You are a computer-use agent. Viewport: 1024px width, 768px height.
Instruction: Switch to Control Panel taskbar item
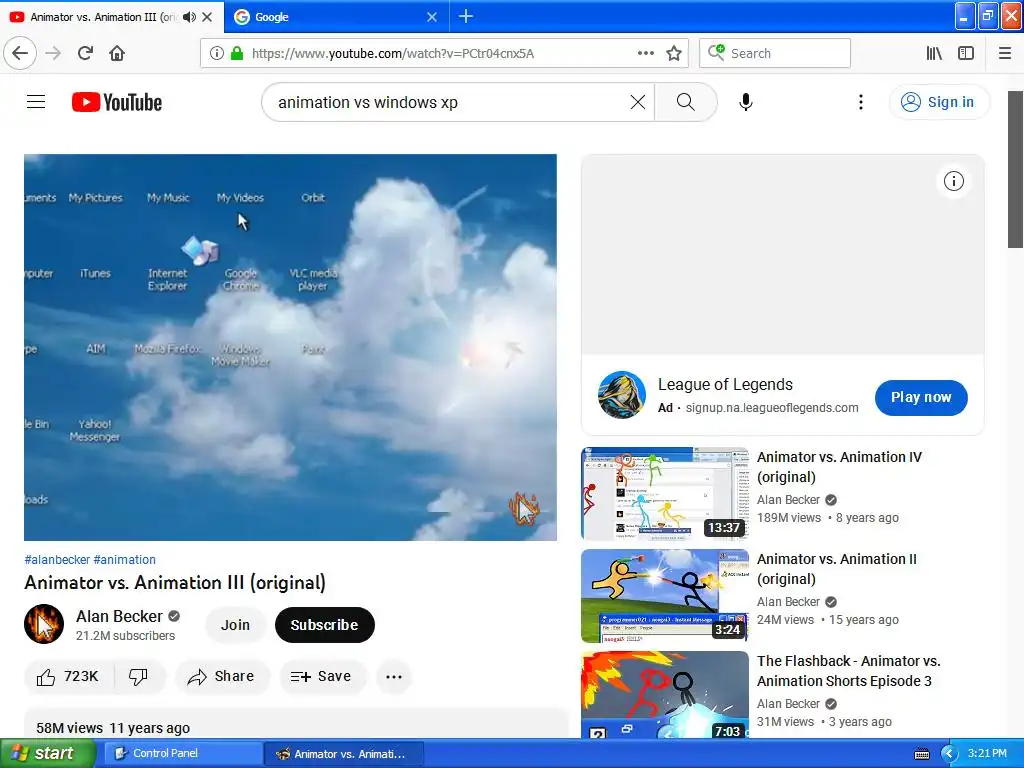[182, 754]
